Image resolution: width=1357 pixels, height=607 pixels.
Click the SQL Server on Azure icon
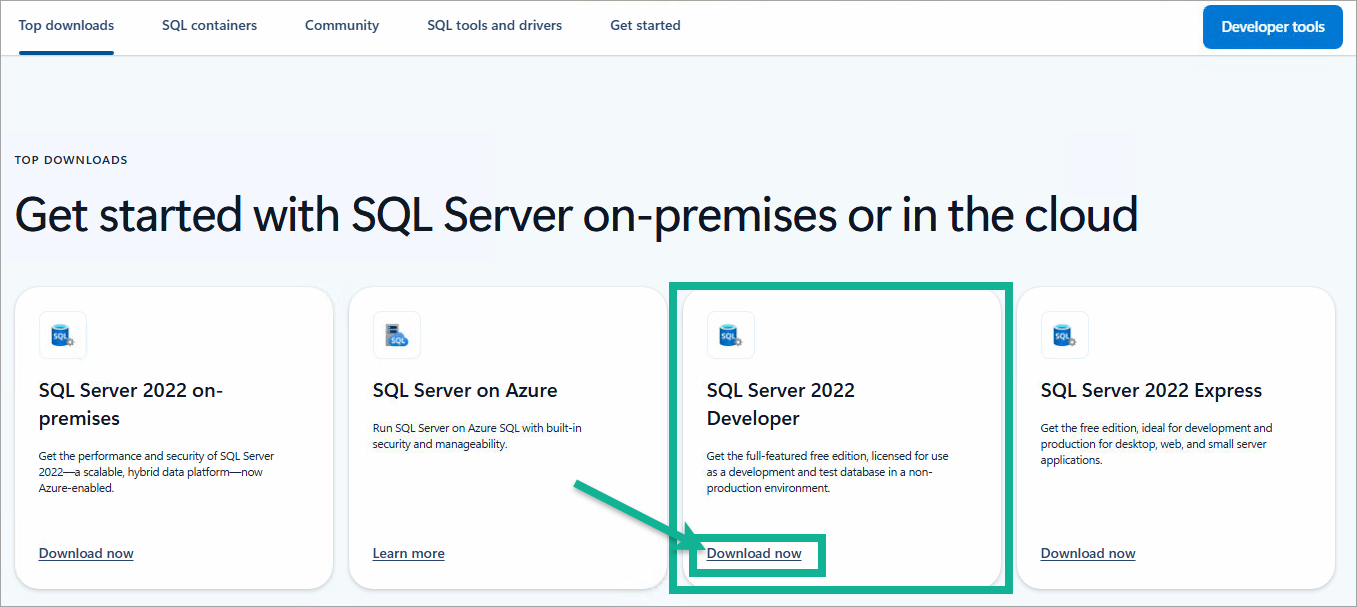pyautogui.click(x=397, y=335)
